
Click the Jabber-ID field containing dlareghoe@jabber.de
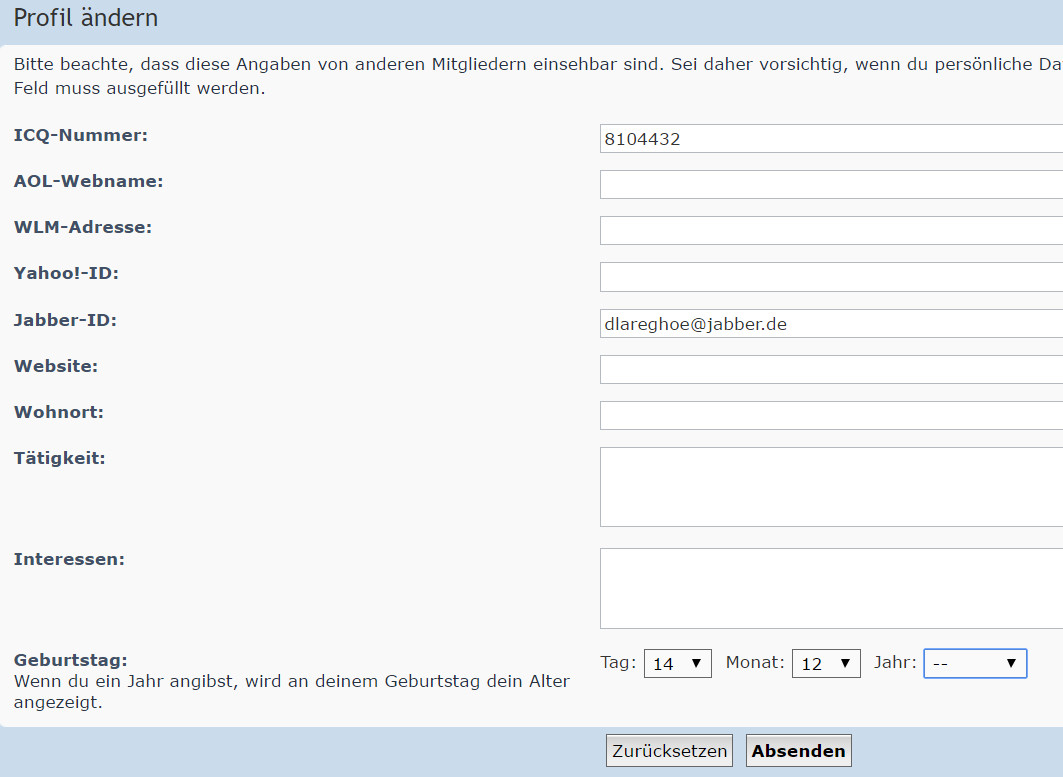[830, 324]
